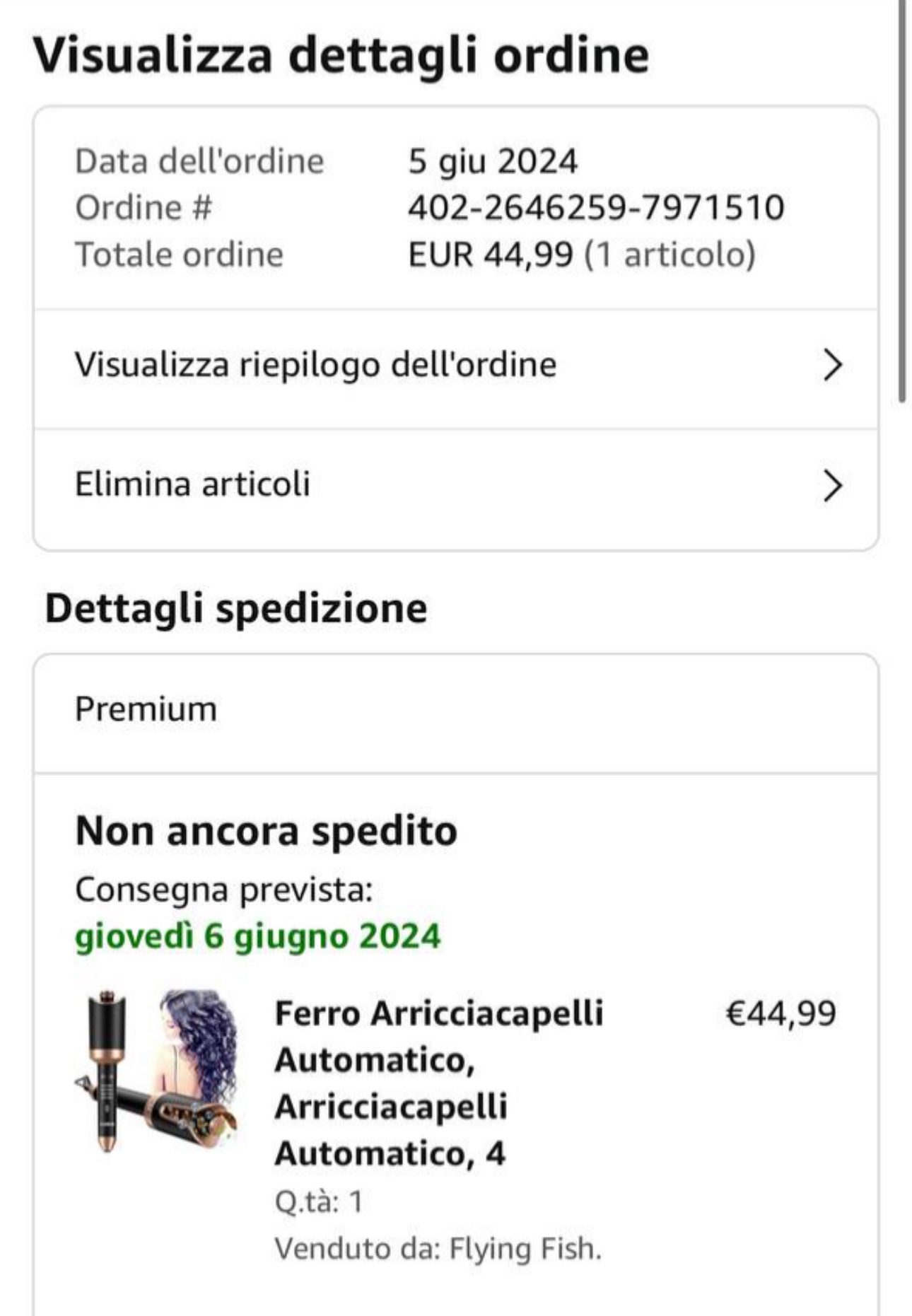Click the Non ancora spedito status heading

click(267, 831)
